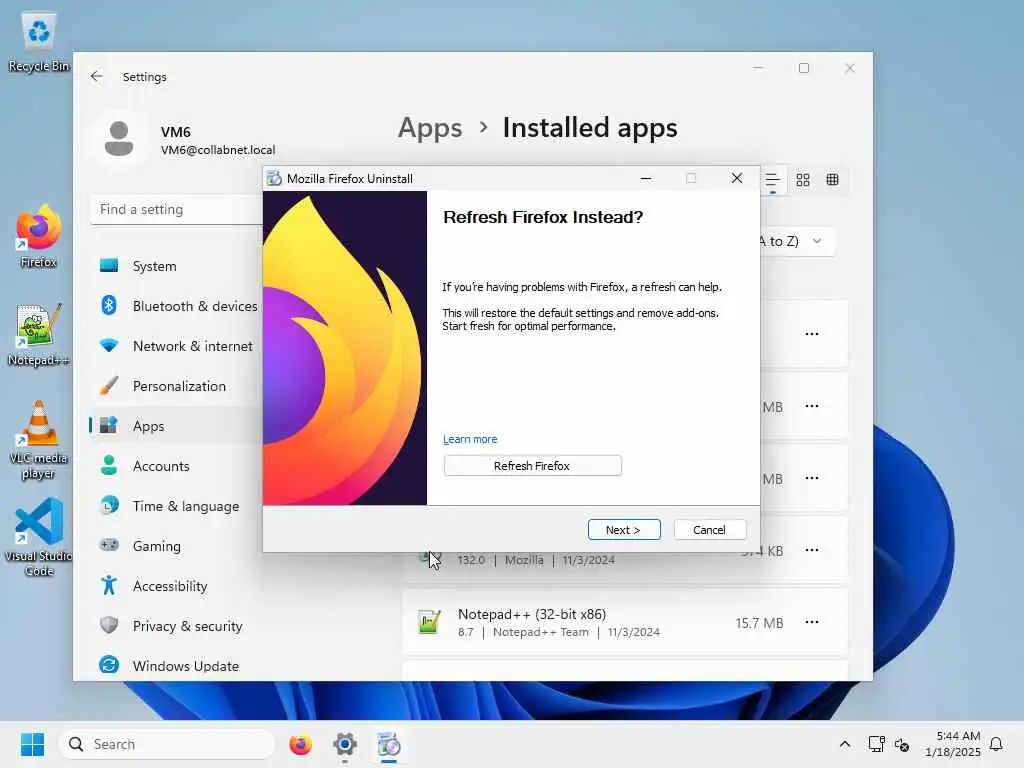Select the Visual Studio Code desktop shortcut
1024x768 pixels.
[39, 537]
